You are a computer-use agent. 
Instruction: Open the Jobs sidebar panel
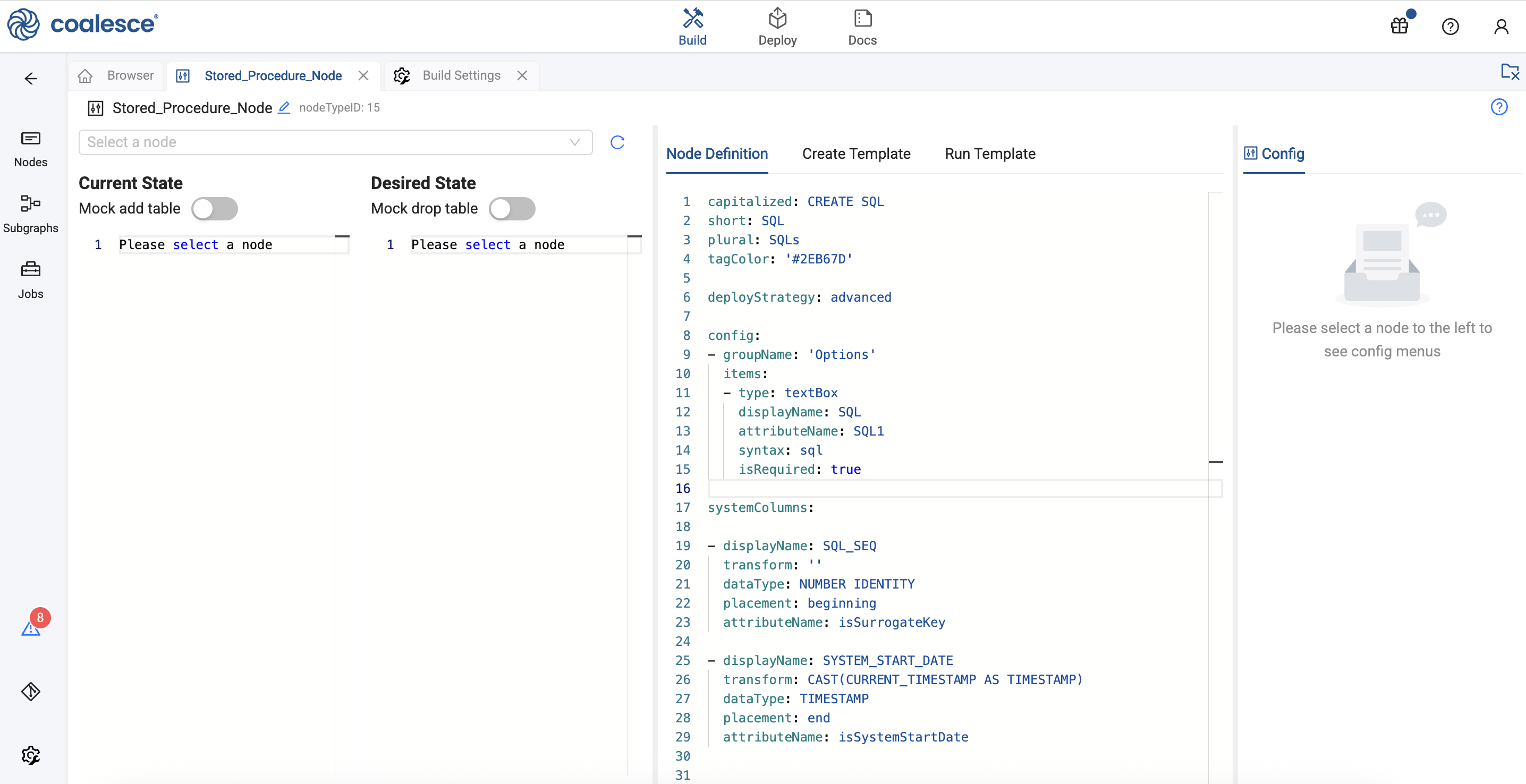coord(31,280)
